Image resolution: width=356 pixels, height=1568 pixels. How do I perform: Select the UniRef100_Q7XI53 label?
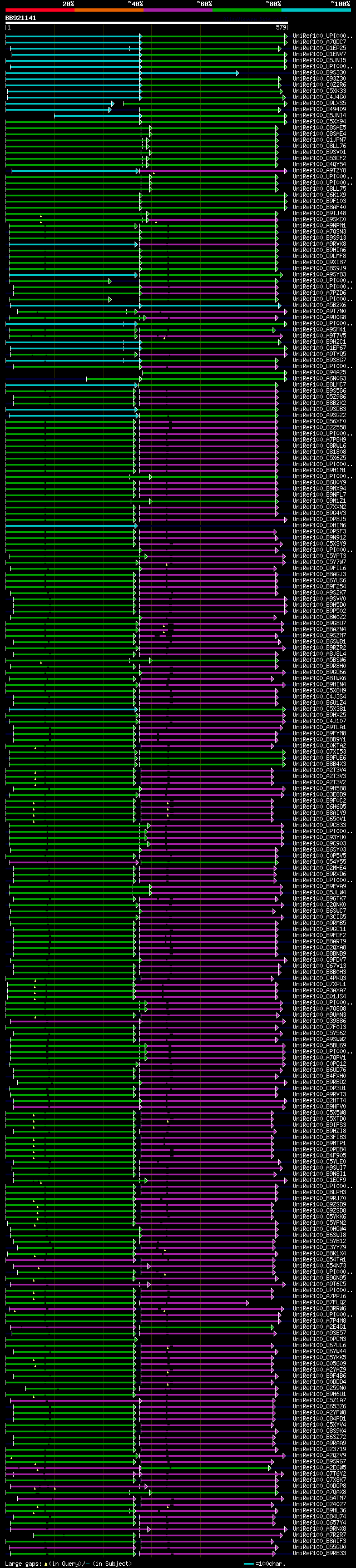pyautogui.click(x=319, y=752)
